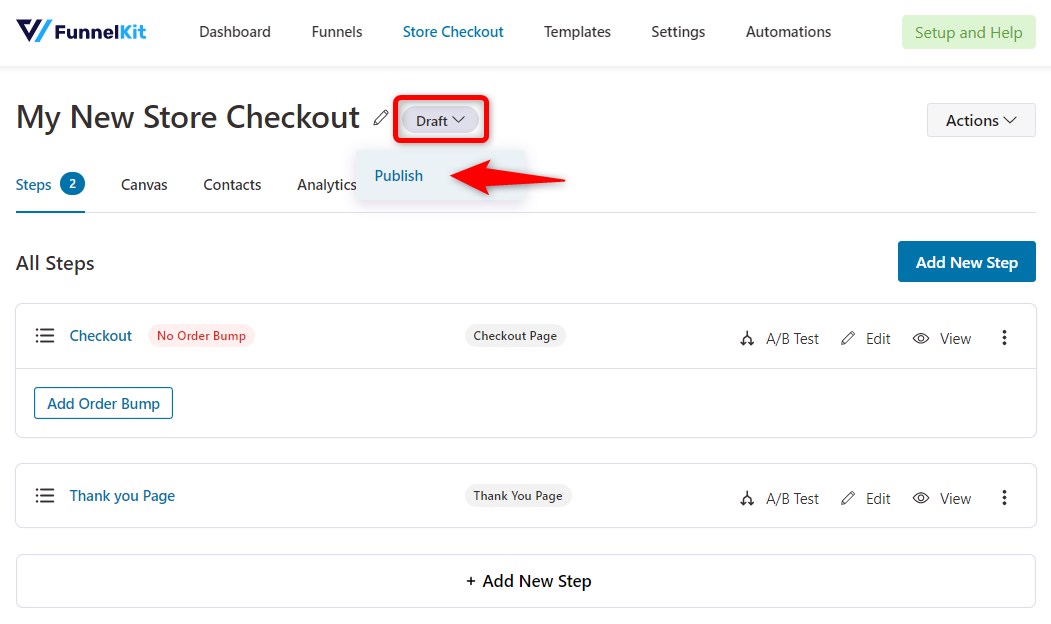
Task: Select Publish from the Draft dropdown
Action: (398, 175)
